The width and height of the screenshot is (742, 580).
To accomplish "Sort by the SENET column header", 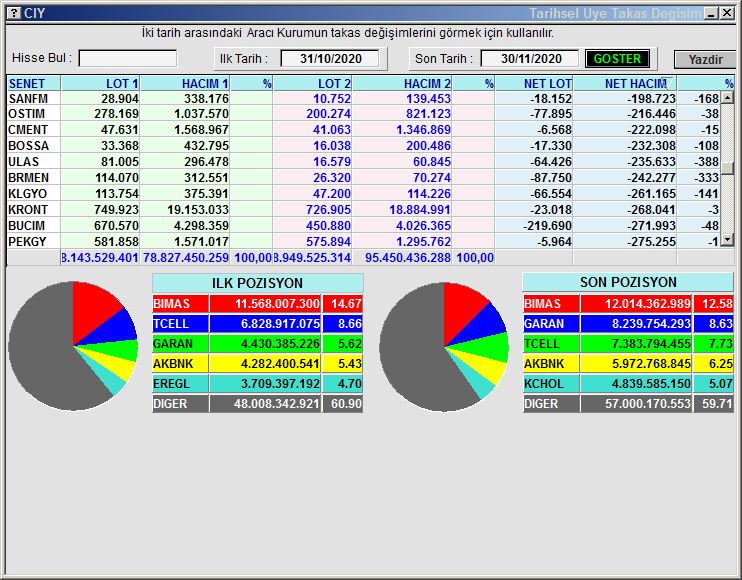I will tap(33, 84).
